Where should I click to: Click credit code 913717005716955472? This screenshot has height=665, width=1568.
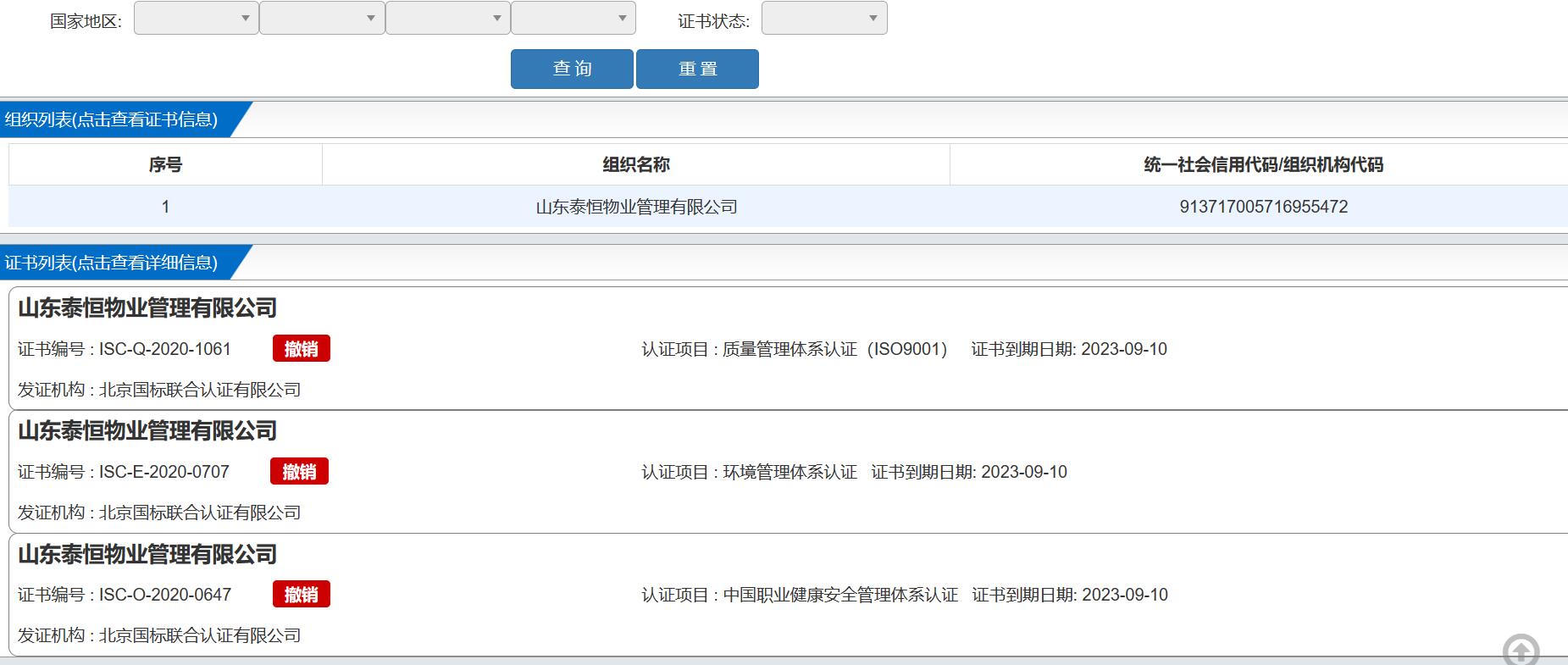(1263, 207)
